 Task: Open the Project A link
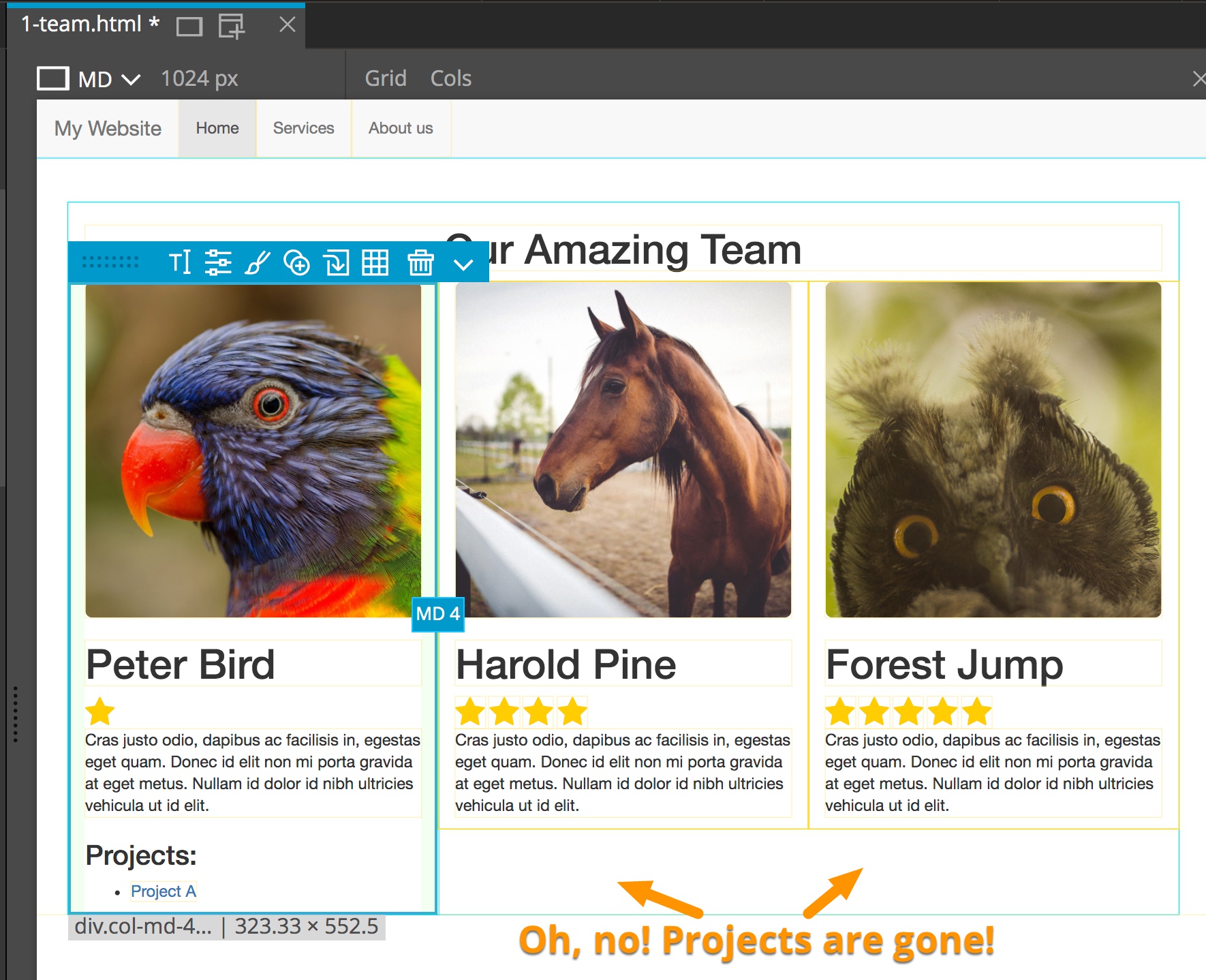[164, 891]
